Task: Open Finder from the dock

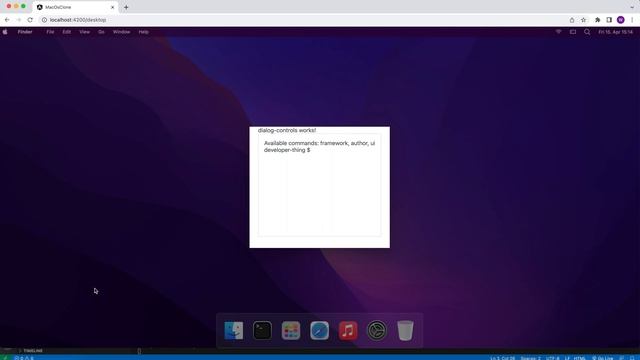Action: (233, 330)
